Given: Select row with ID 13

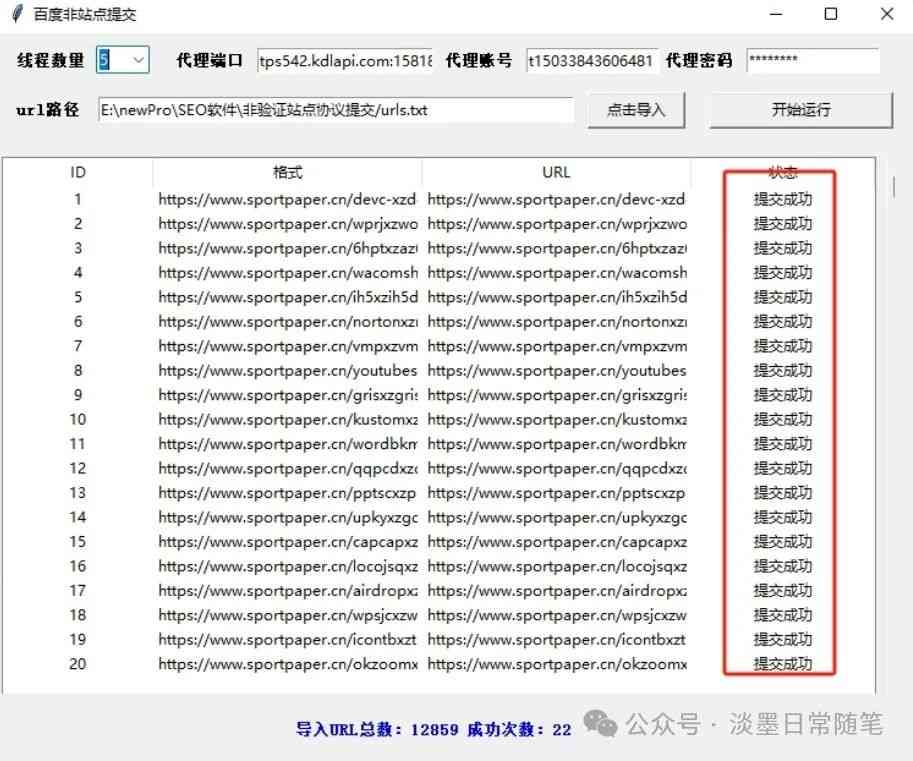Looking at the screenshot, I should pyautogui.click(x=438, y=493).
